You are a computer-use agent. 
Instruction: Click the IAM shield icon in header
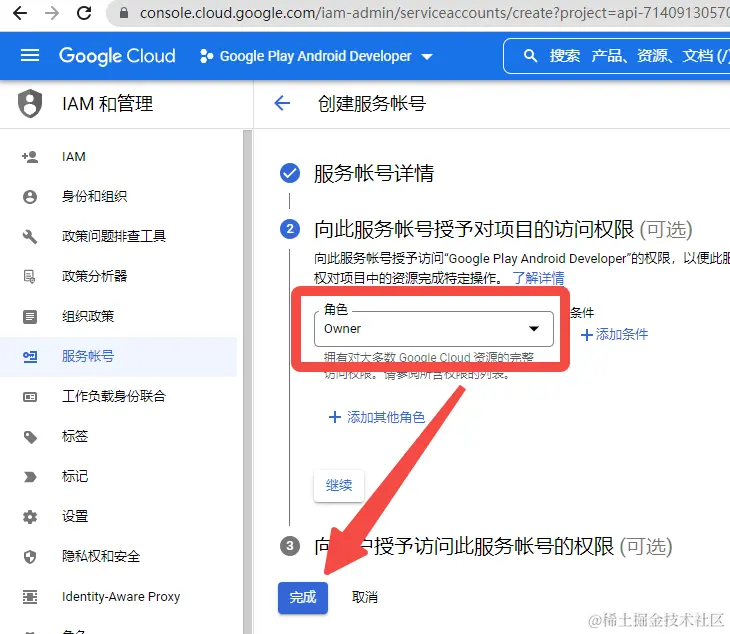30,103
